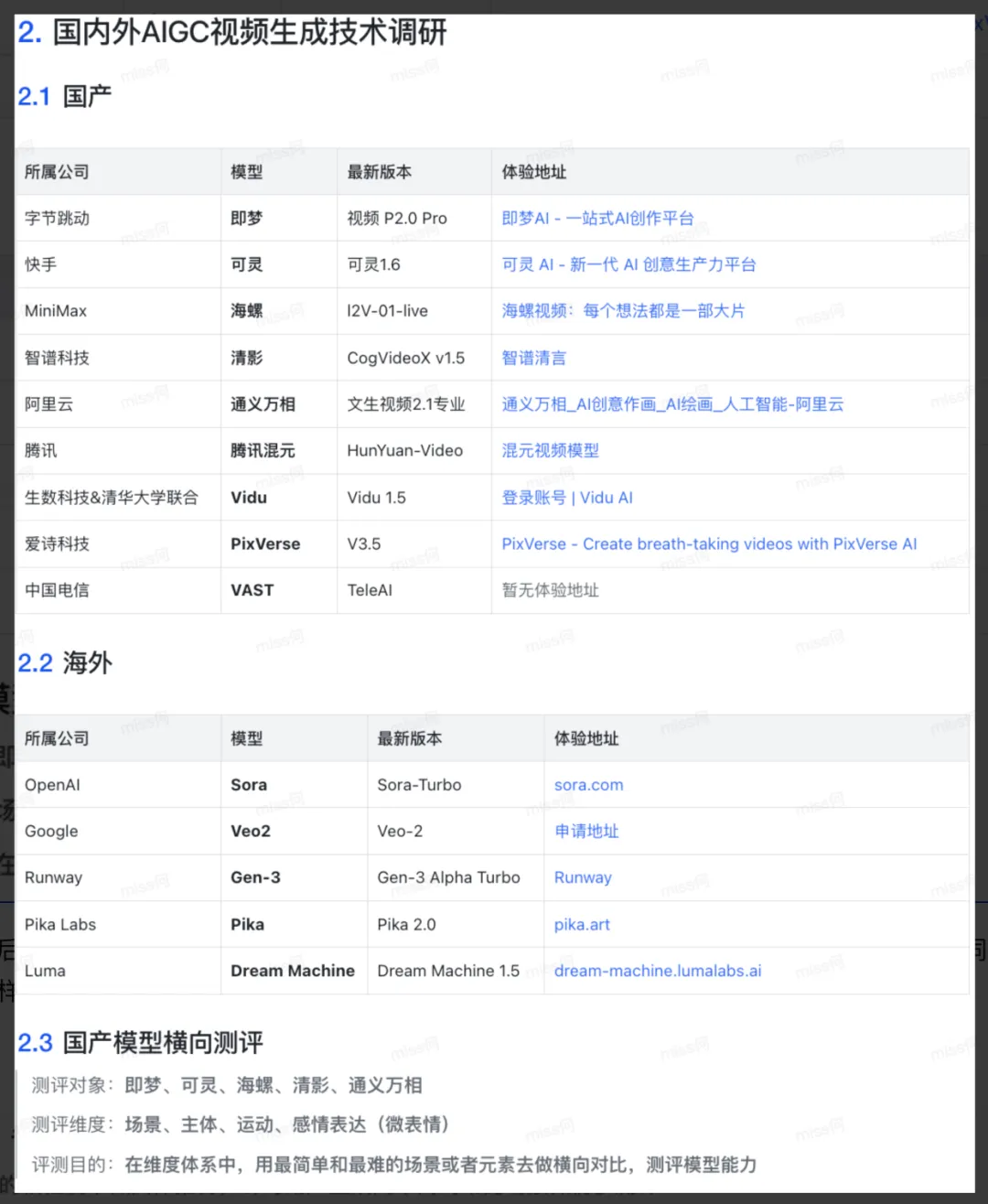The height and width of the screenshot is (1204, 988).
Task: Click the 清影 model cell
Action: pos(279,358)
